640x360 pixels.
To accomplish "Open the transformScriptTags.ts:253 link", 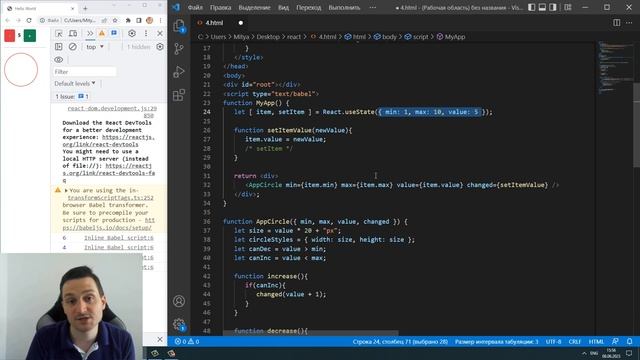I will [110, 198].
